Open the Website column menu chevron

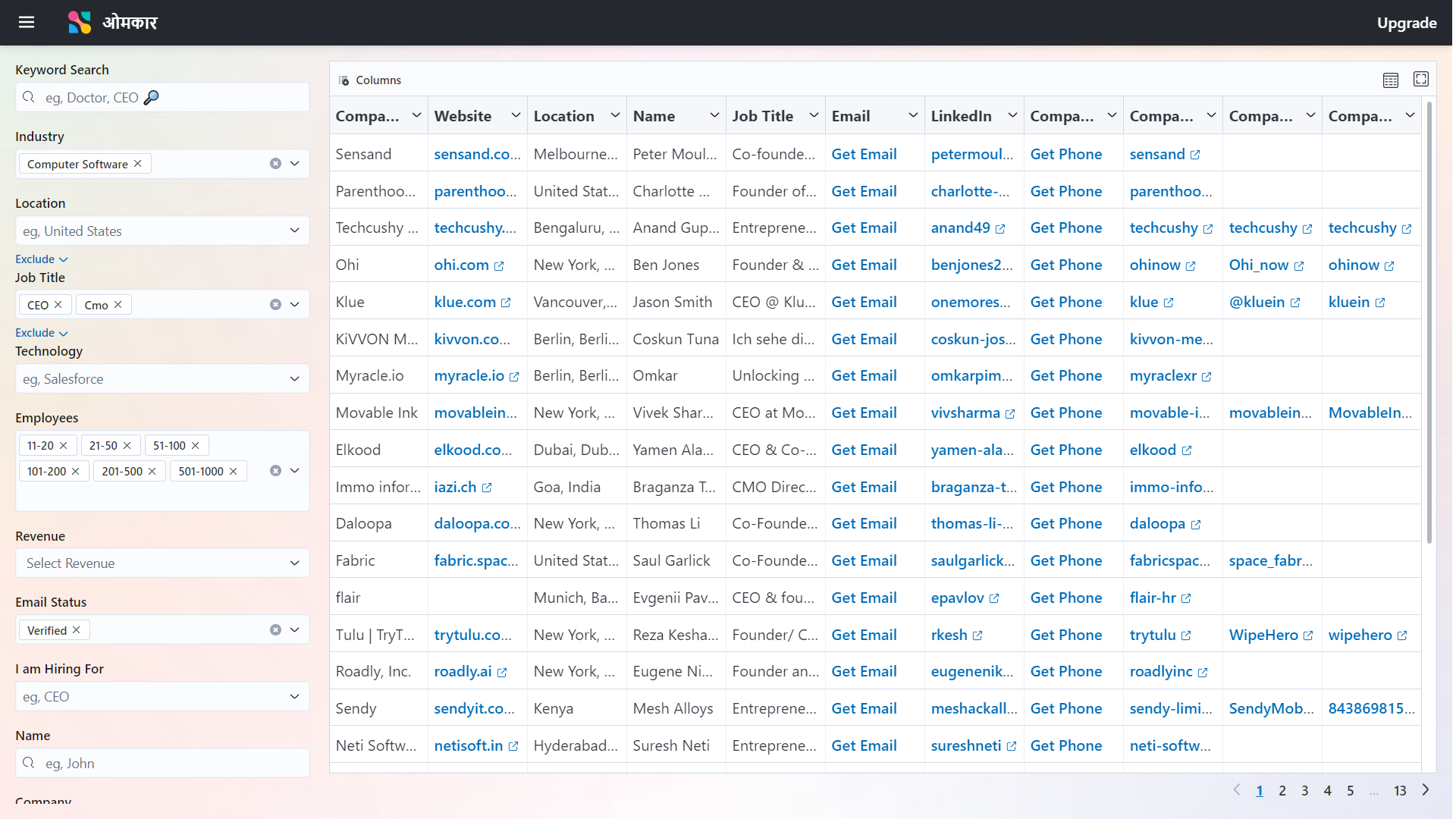(x=516, y=115)
